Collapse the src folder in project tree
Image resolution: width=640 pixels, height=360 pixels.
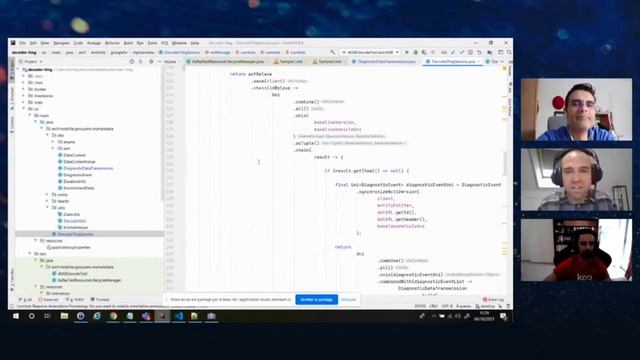coord(24,109)
